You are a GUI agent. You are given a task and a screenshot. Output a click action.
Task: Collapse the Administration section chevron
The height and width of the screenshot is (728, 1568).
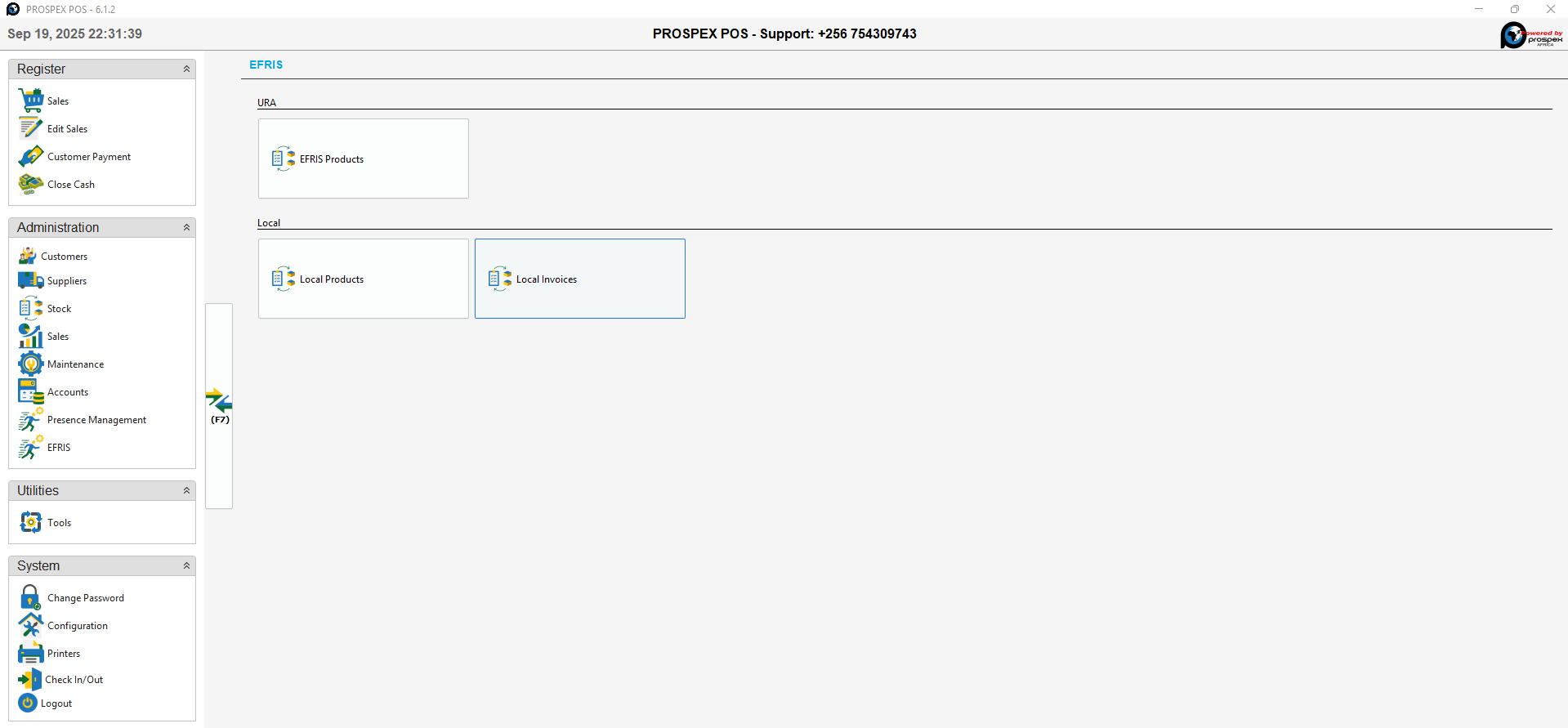pos(186,228)
